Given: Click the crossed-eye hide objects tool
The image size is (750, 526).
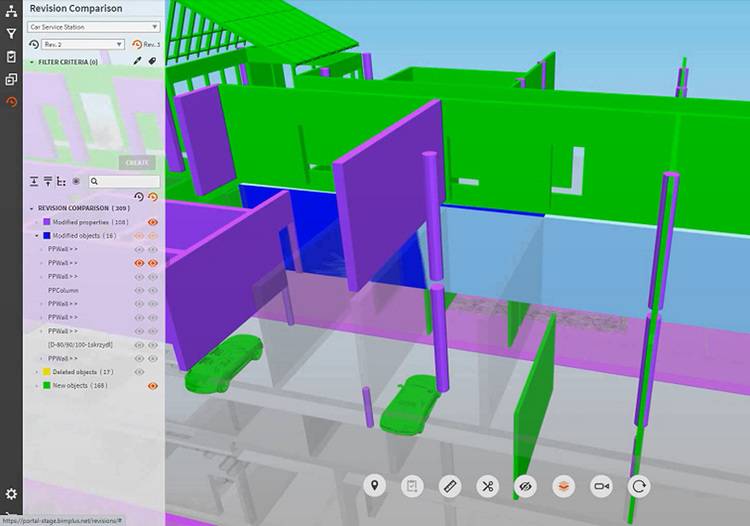Looking at the screenshot, I should click(x=525, y=487).
